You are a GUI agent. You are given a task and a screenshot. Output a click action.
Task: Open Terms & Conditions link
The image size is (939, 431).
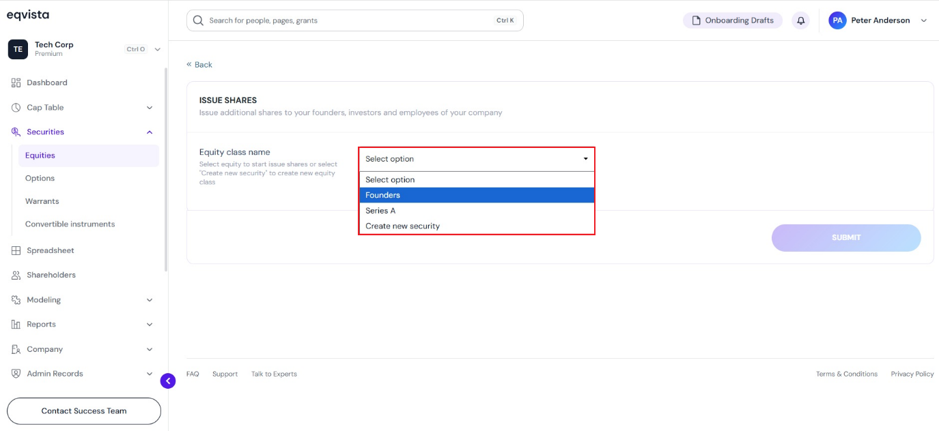(847, 374)
